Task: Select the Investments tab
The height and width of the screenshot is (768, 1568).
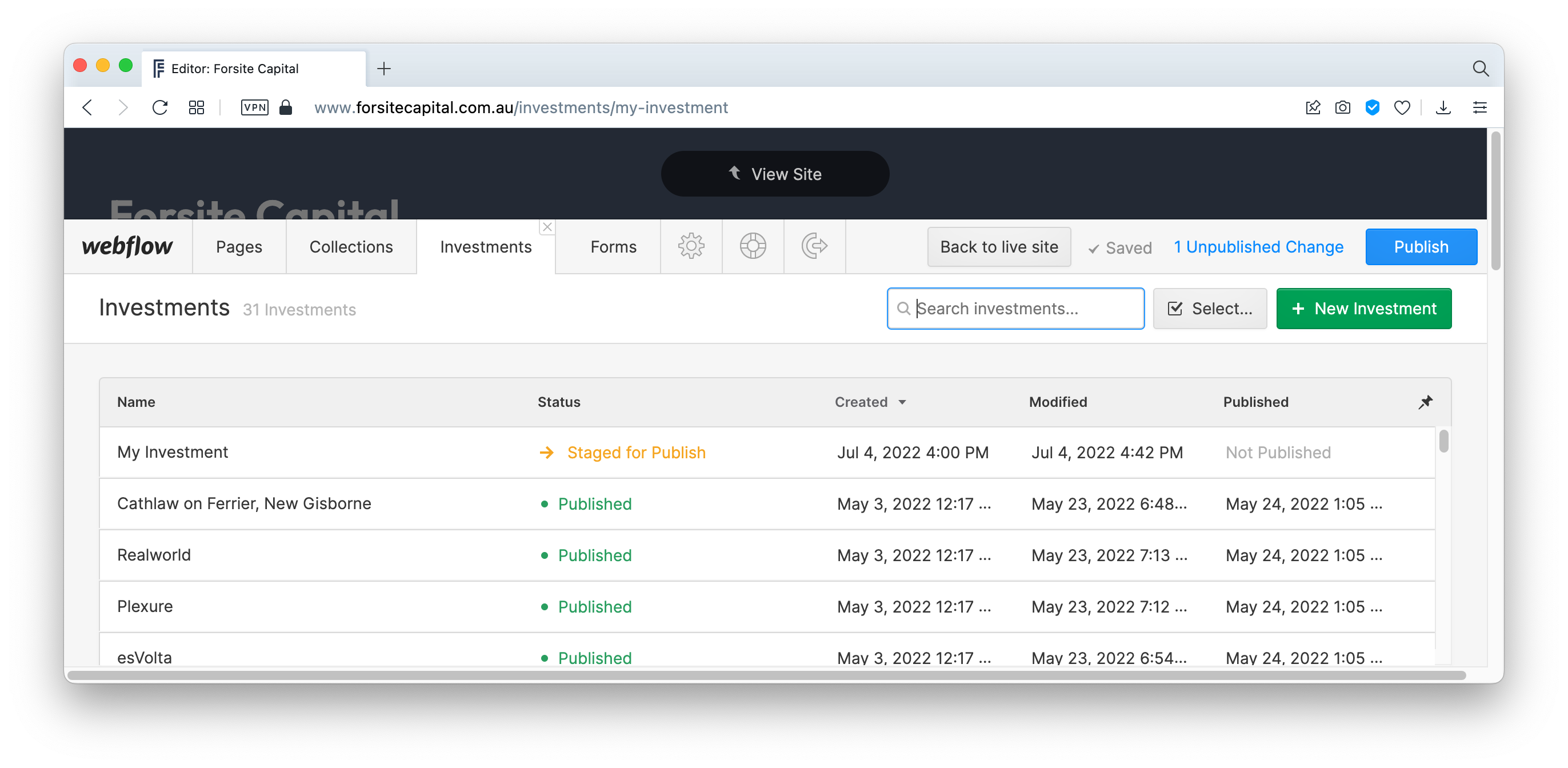Action: pos(486,246)
